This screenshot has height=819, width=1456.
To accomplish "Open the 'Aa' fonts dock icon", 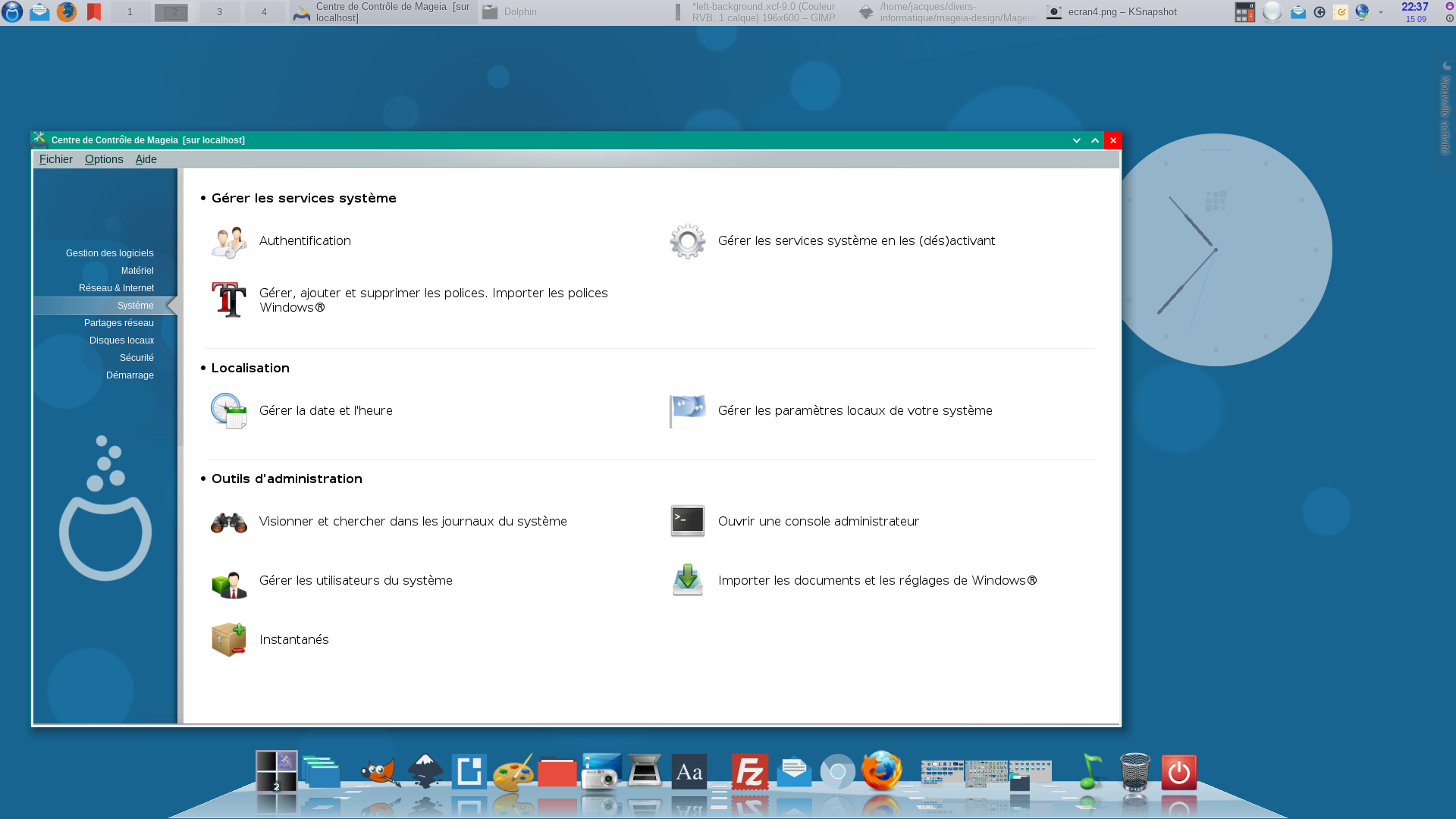I will pos(689,772).
